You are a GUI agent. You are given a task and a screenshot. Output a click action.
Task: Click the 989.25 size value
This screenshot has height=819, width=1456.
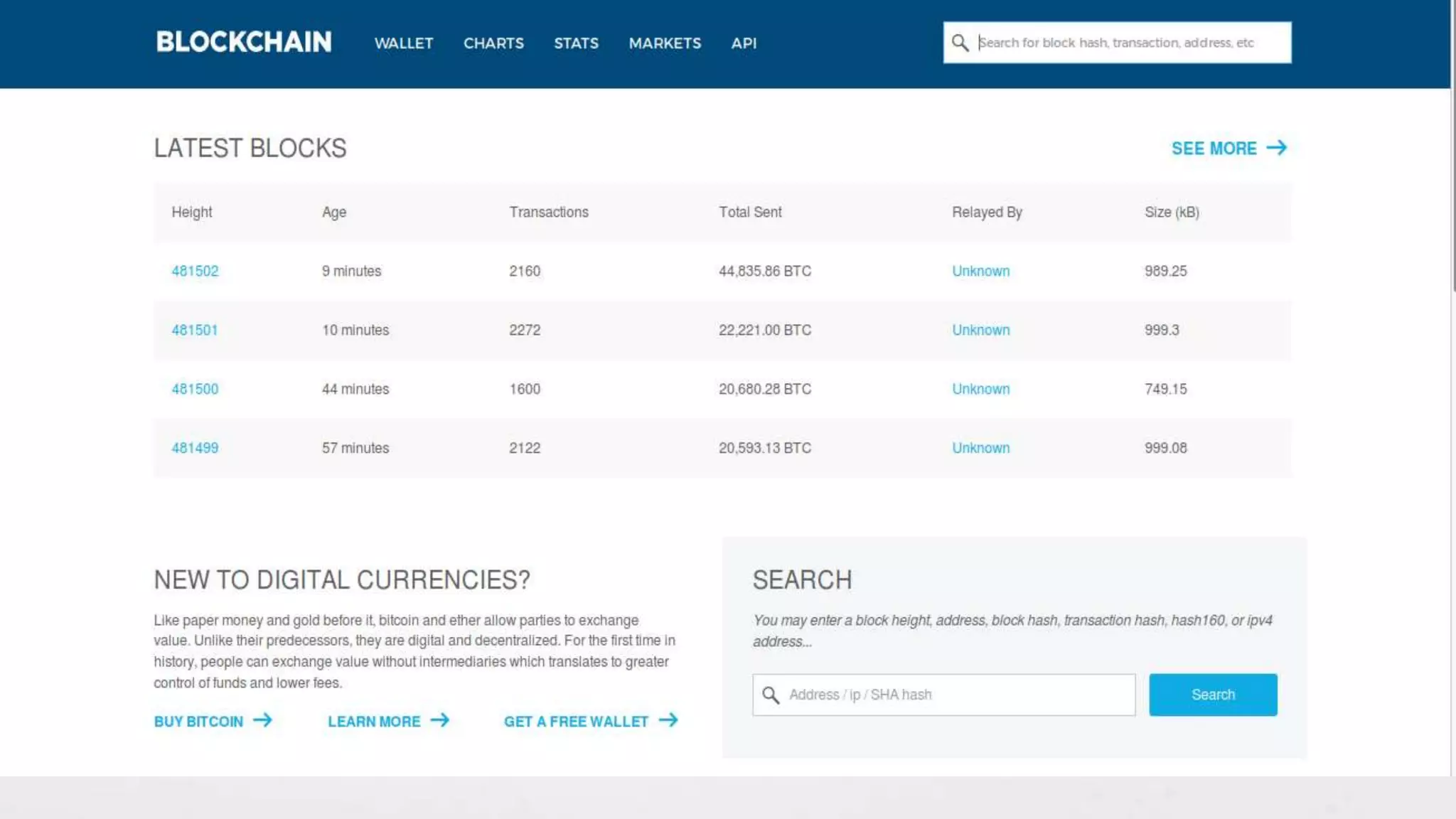(x=1165, y=271)
